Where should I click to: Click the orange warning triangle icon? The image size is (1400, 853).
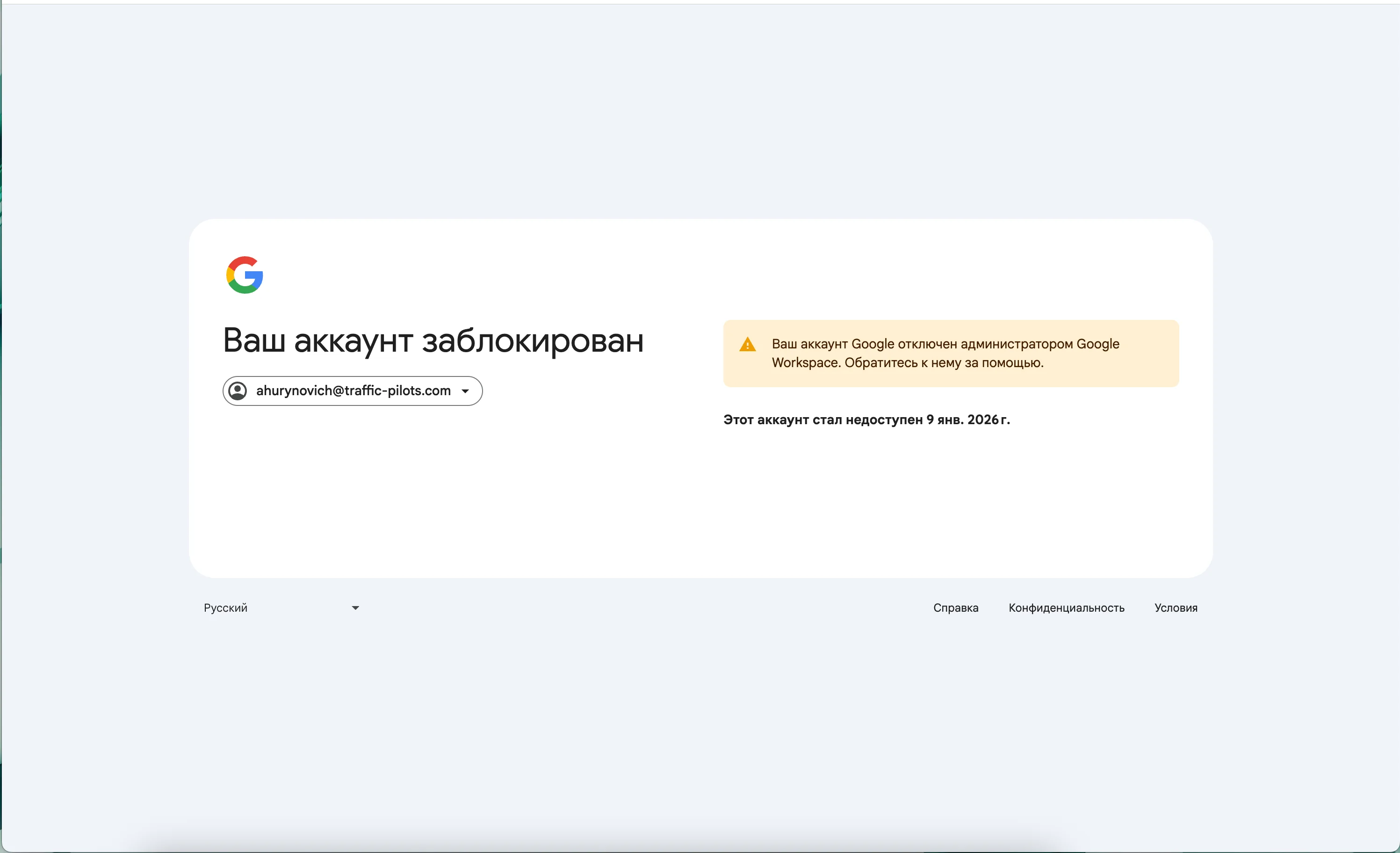click(747, 344)
